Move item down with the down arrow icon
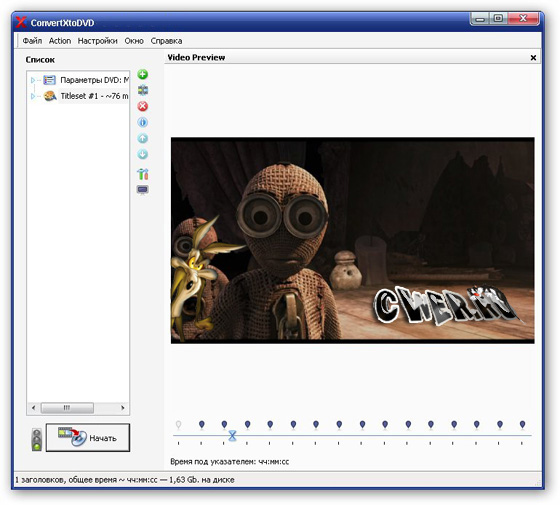Viewport: 560px width, 505px height. click(x=142, y=154)
